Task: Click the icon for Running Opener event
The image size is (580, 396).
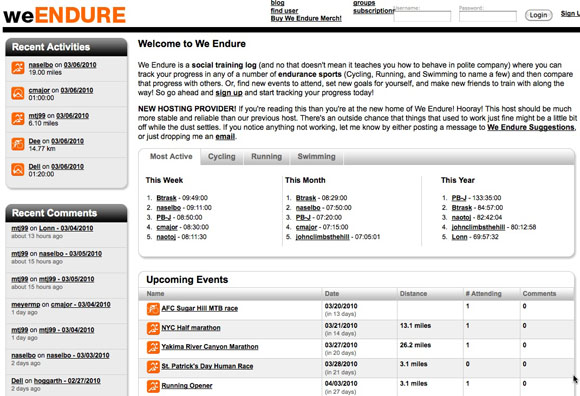Action: 153,386
